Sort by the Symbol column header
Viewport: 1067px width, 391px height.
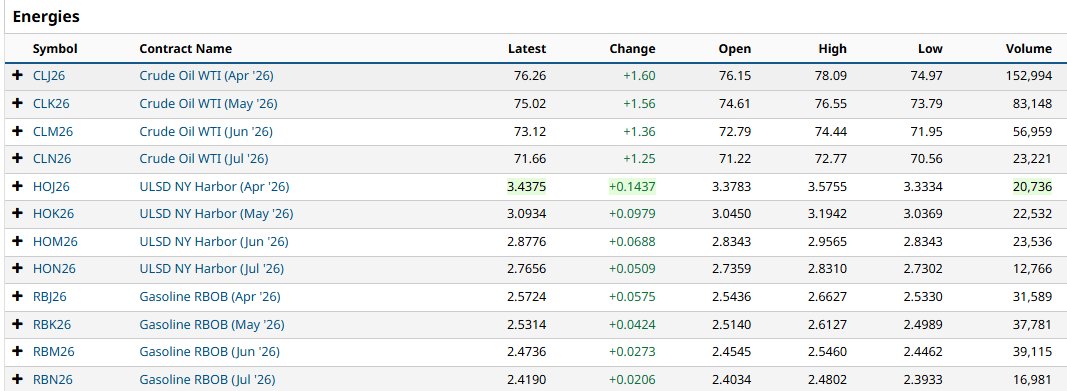pyautogui.click(x=55, y=49)
